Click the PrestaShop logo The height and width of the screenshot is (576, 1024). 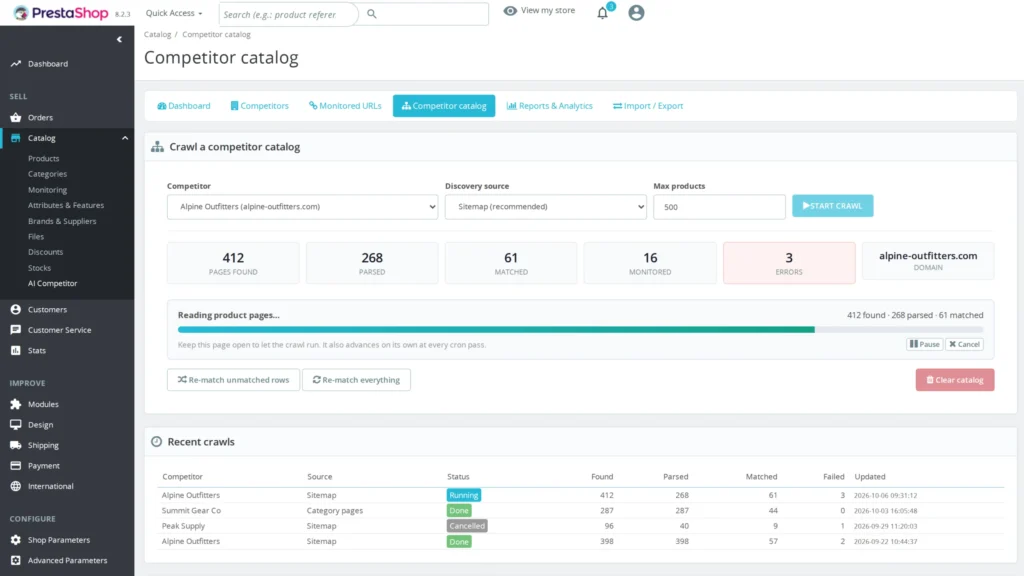[61, 13]
